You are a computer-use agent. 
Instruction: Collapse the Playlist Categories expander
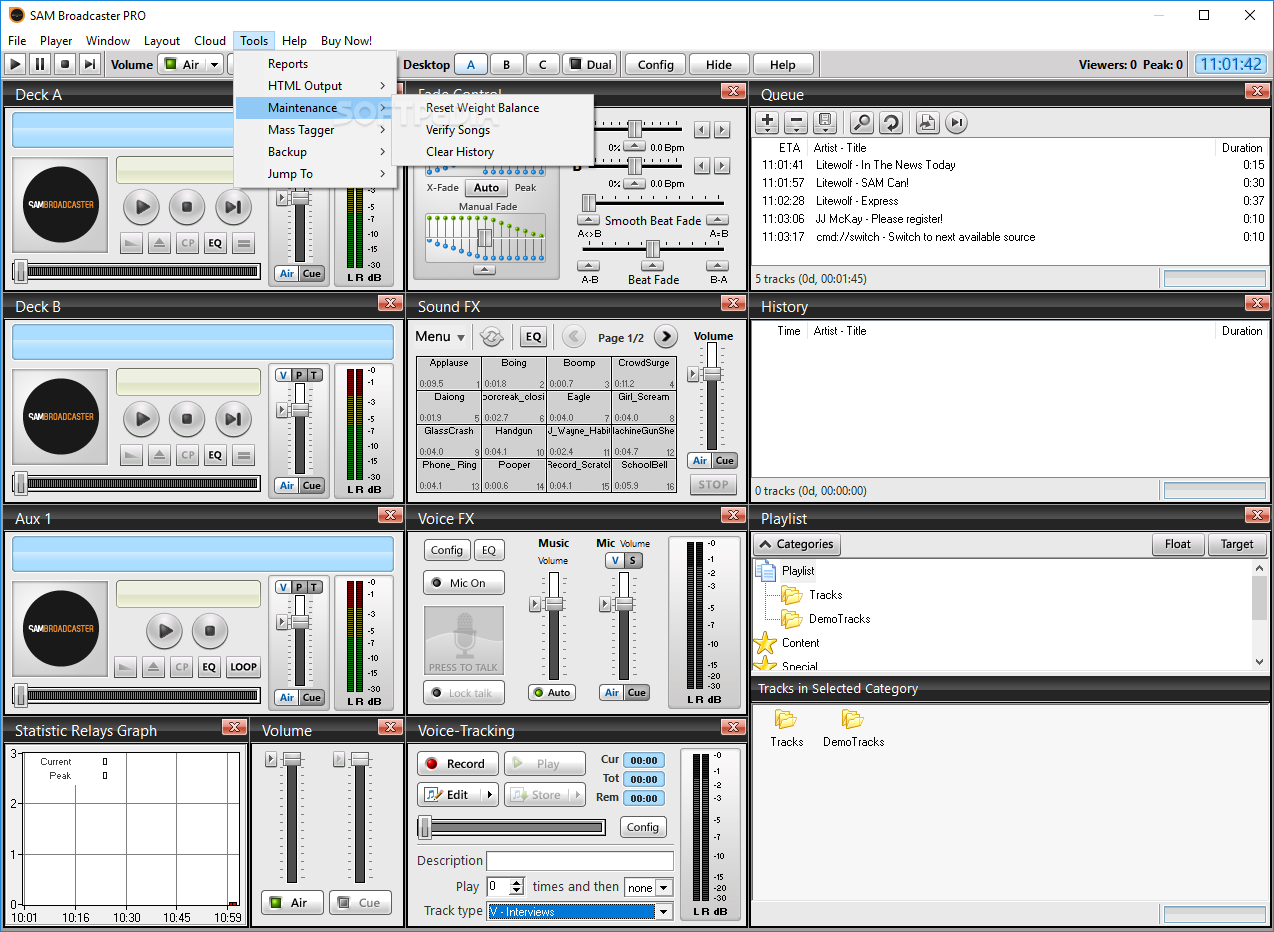797,544
